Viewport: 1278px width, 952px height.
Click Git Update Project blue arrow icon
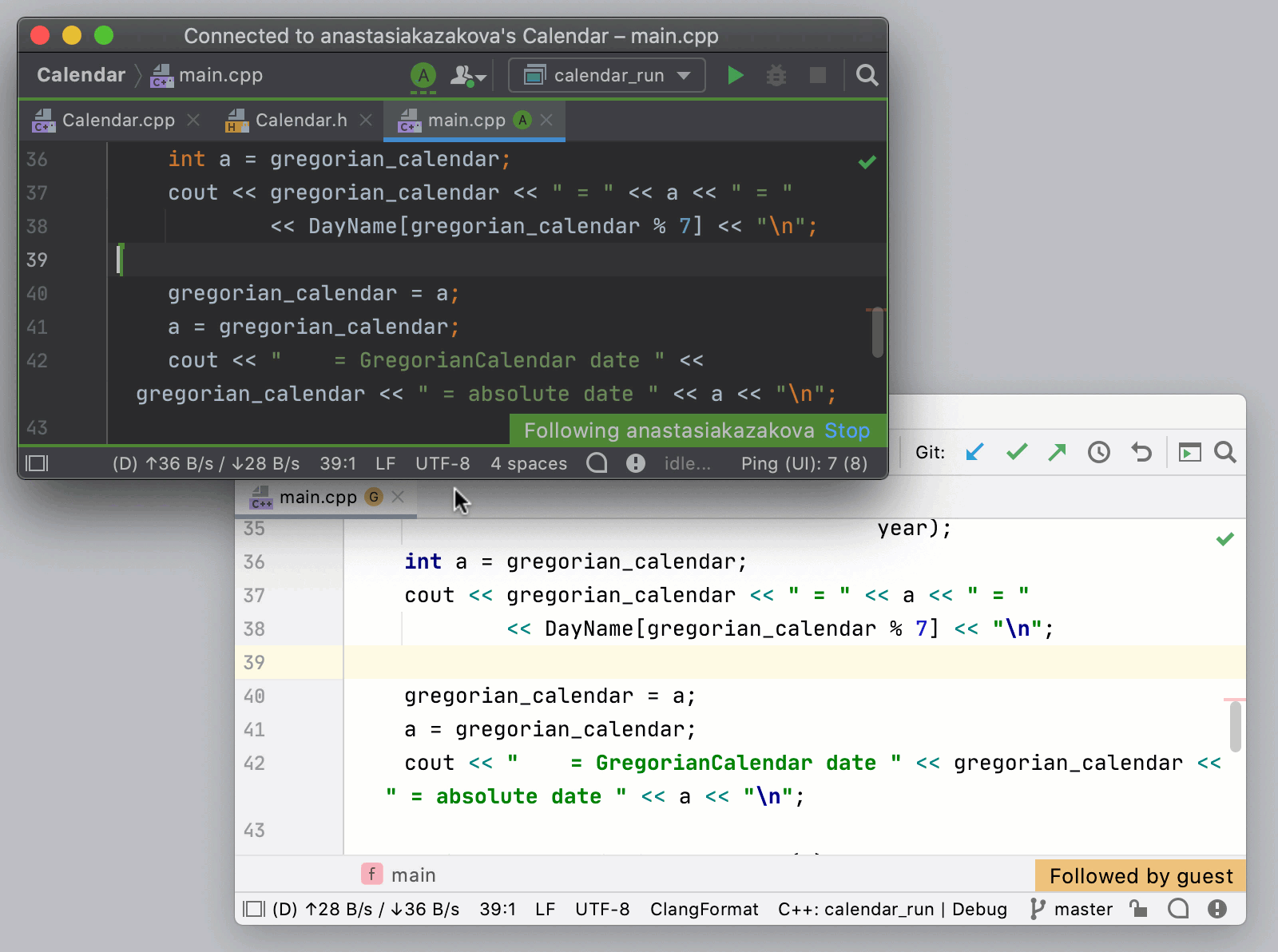(974, 453)
